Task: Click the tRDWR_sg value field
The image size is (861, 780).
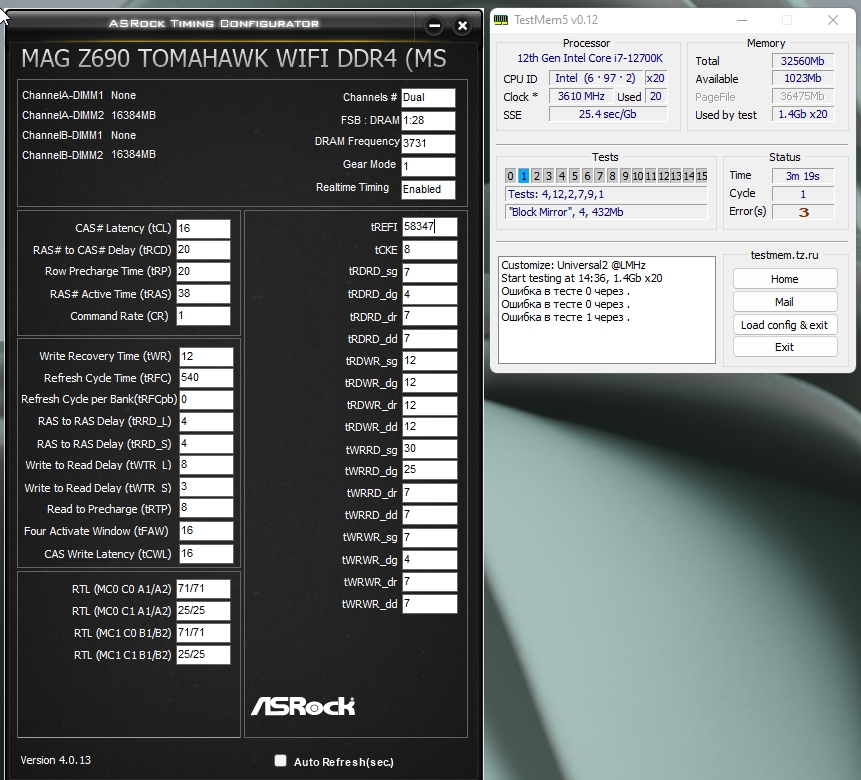Action: pyautogui.click(x=429, y=361)
